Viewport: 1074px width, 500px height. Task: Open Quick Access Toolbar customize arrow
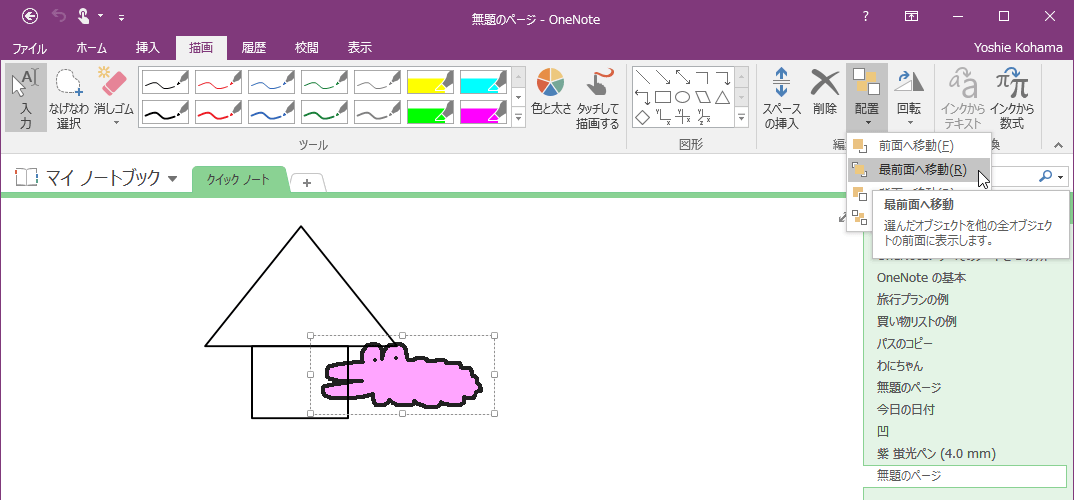[121, 16]
